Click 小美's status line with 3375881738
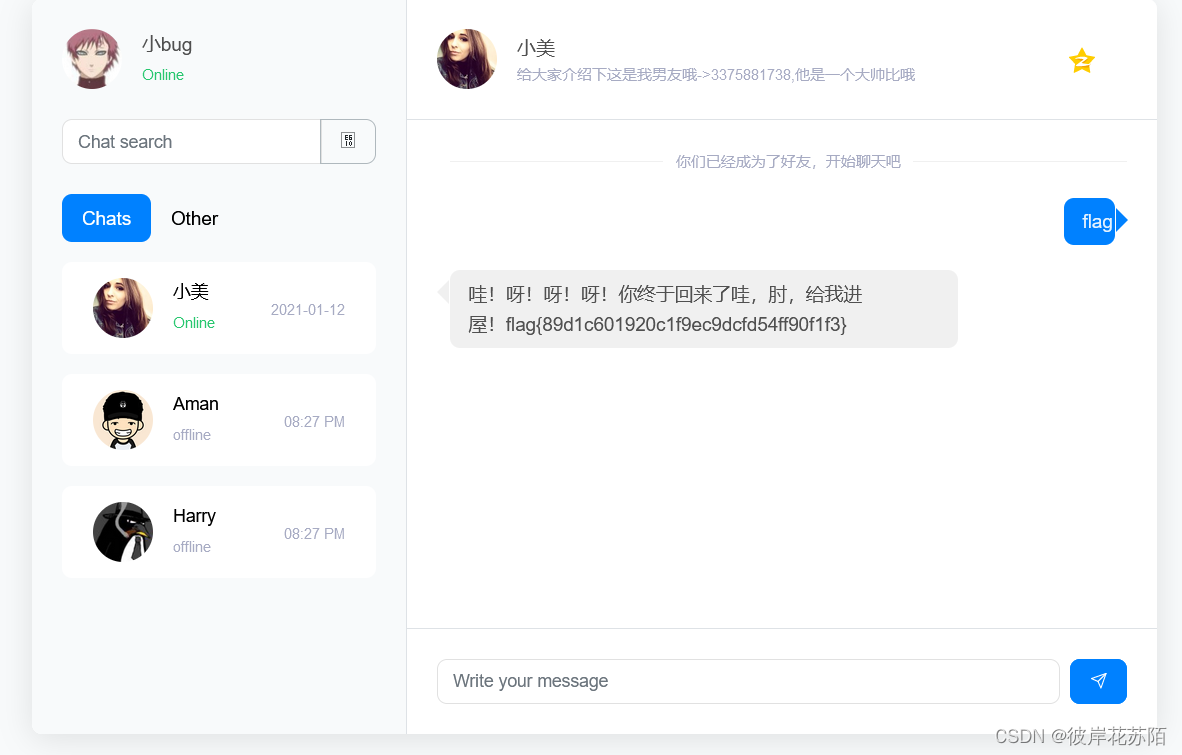1182x755 pixels. pyautogui.click(x=715, y=75)
